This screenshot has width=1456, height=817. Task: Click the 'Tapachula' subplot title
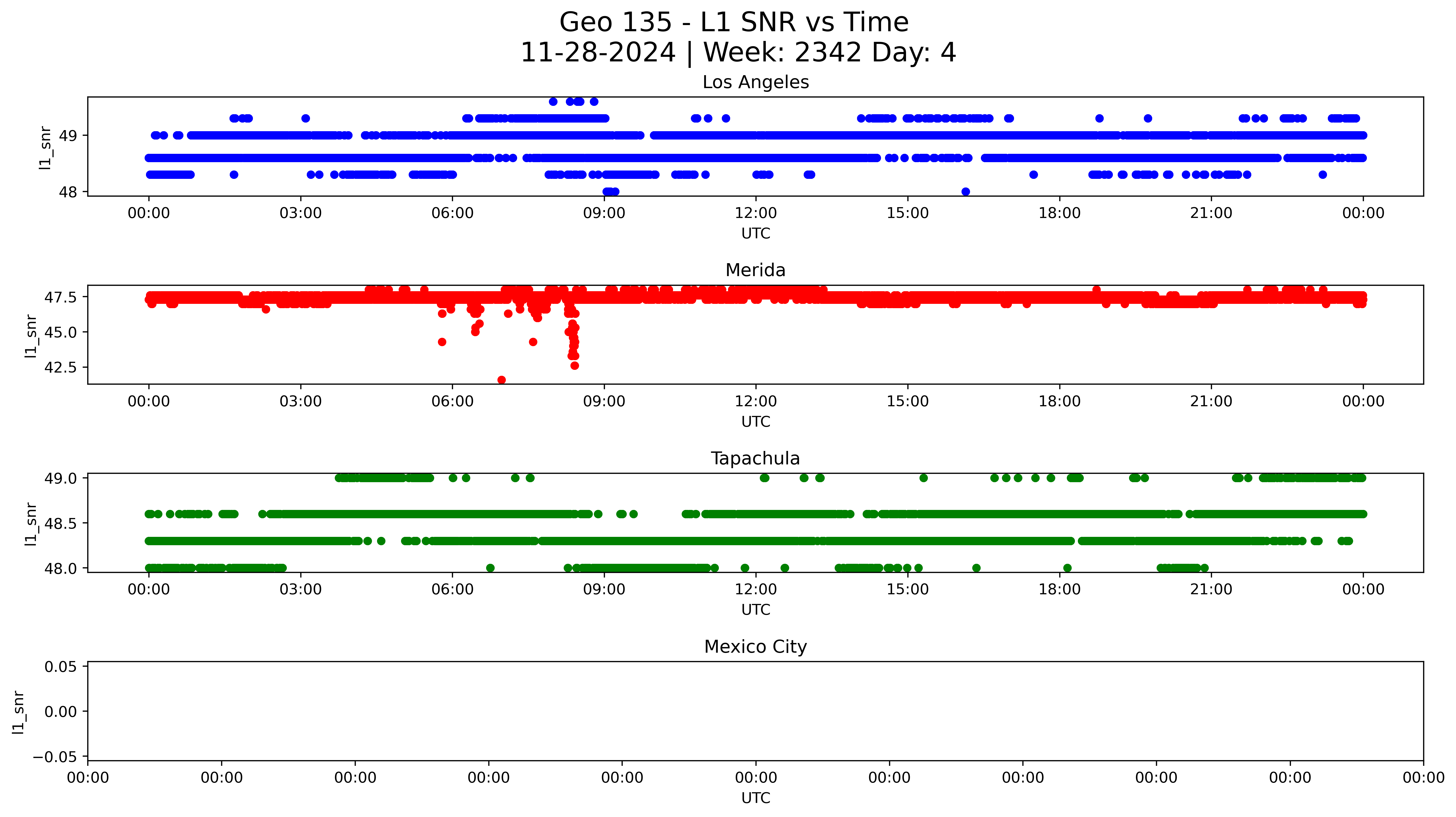coord(755,458)
